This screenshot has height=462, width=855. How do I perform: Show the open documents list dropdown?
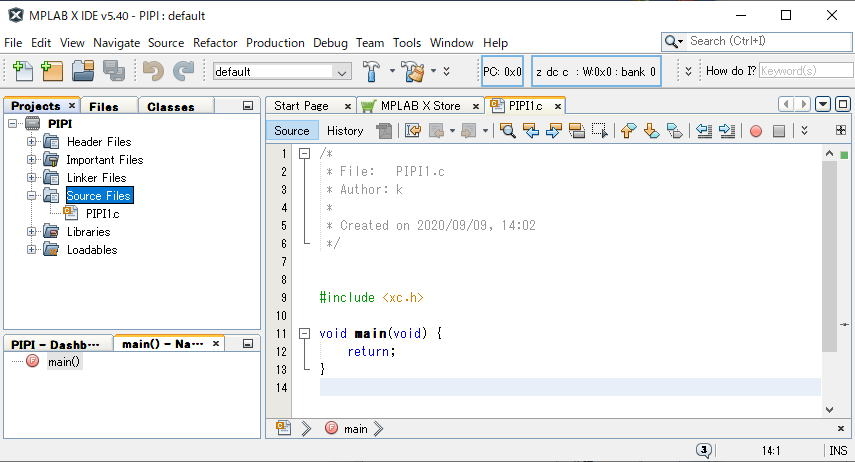[823, 104]
